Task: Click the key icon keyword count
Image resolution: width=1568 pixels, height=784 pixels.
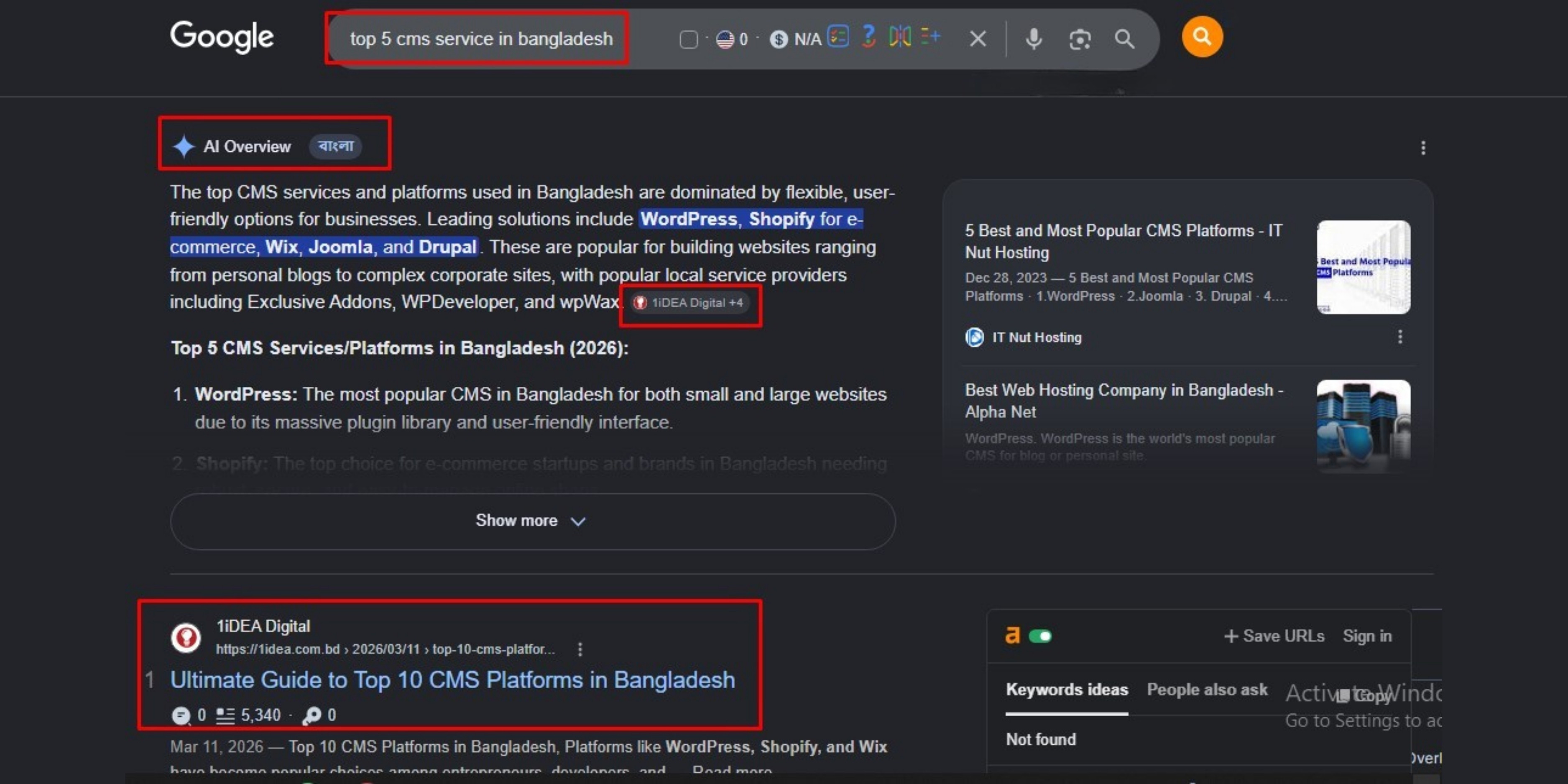Action: (312, 716)
